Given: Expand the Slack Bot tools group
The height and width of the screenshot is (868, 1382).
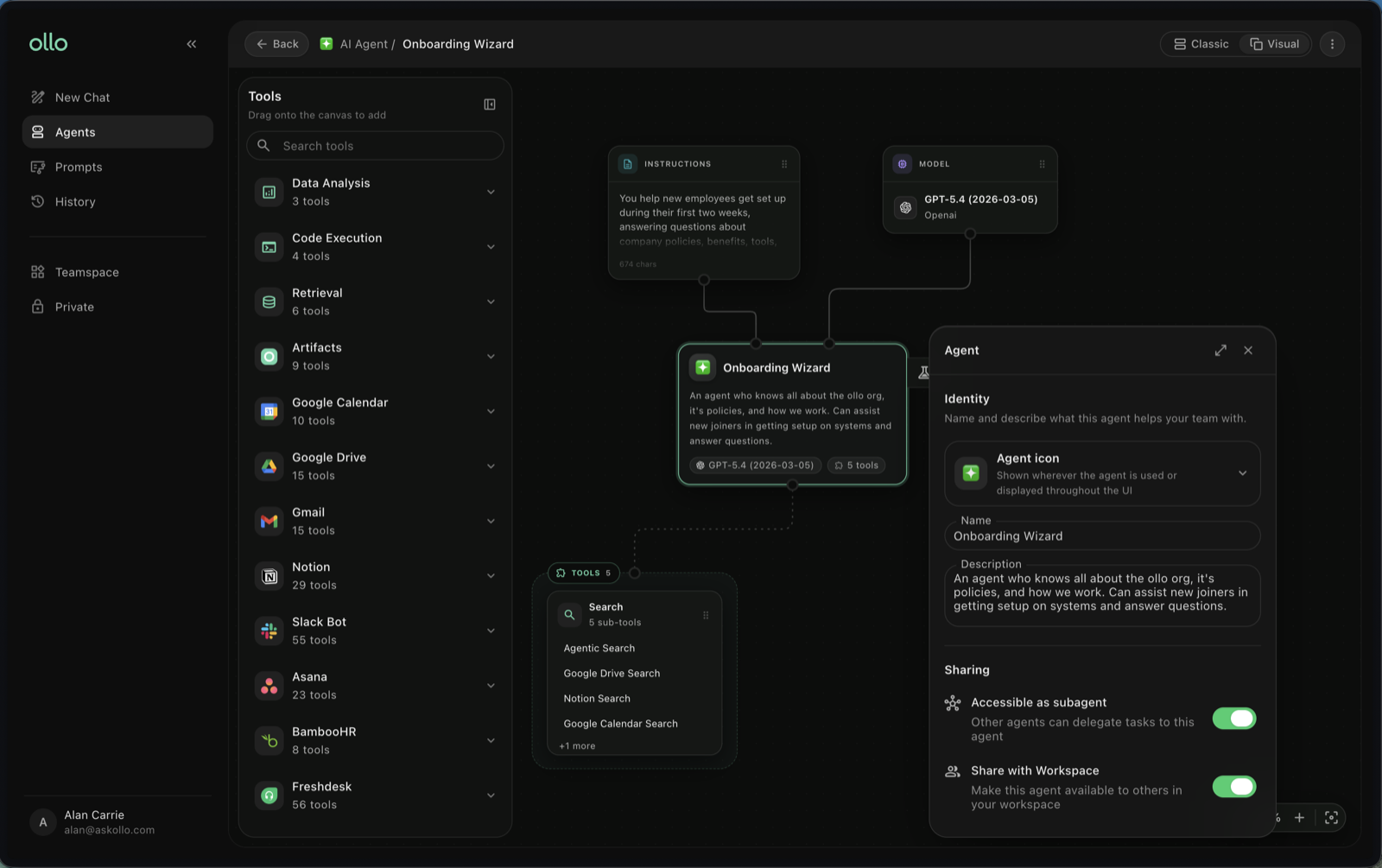Looking at the screenshot, I should [x=491, y=630].
